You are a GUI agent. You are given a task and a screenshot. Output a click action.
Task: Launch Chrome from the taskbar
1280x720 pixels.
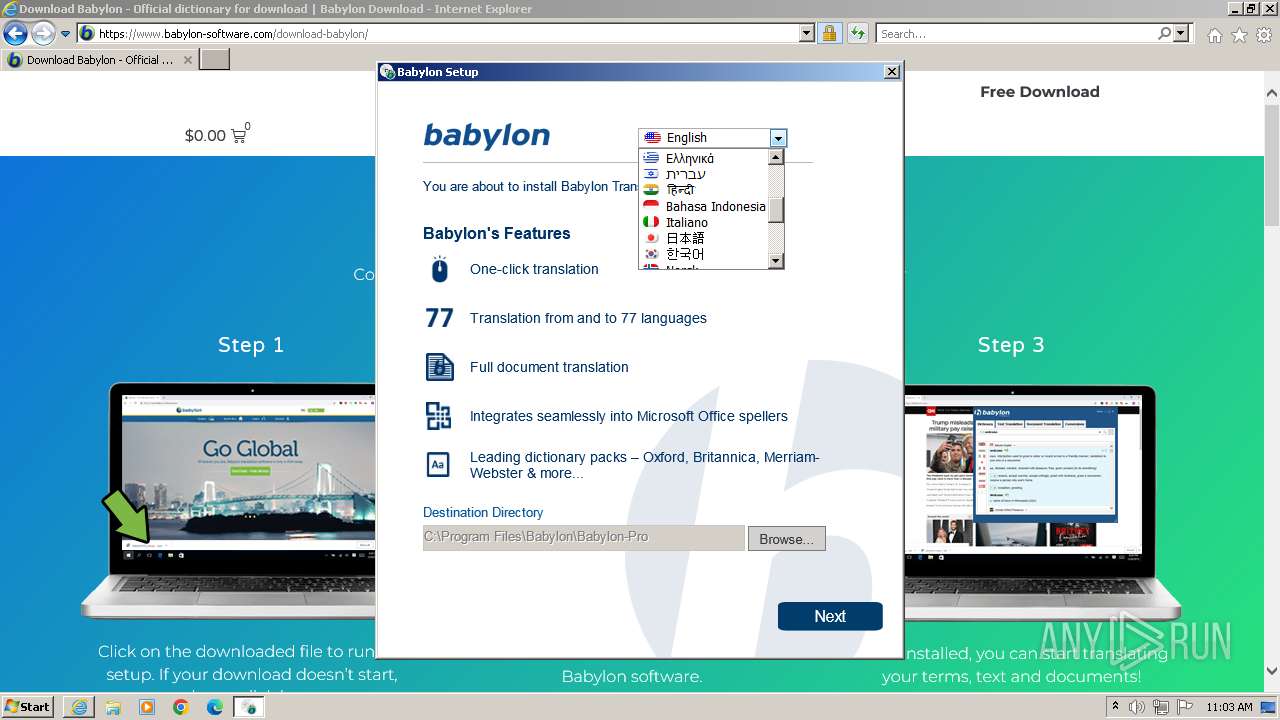(181, 707)
